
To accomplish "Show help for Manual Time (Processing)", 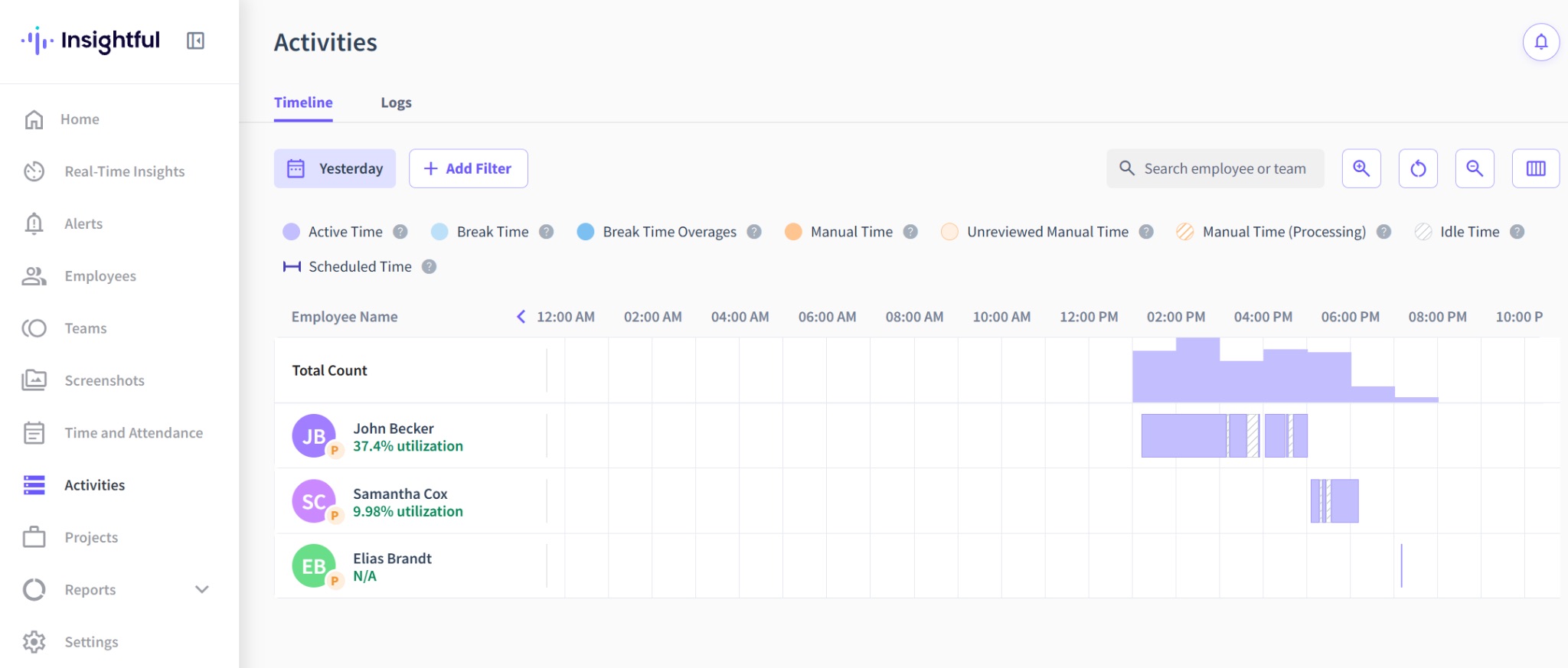I will 1383,232.
